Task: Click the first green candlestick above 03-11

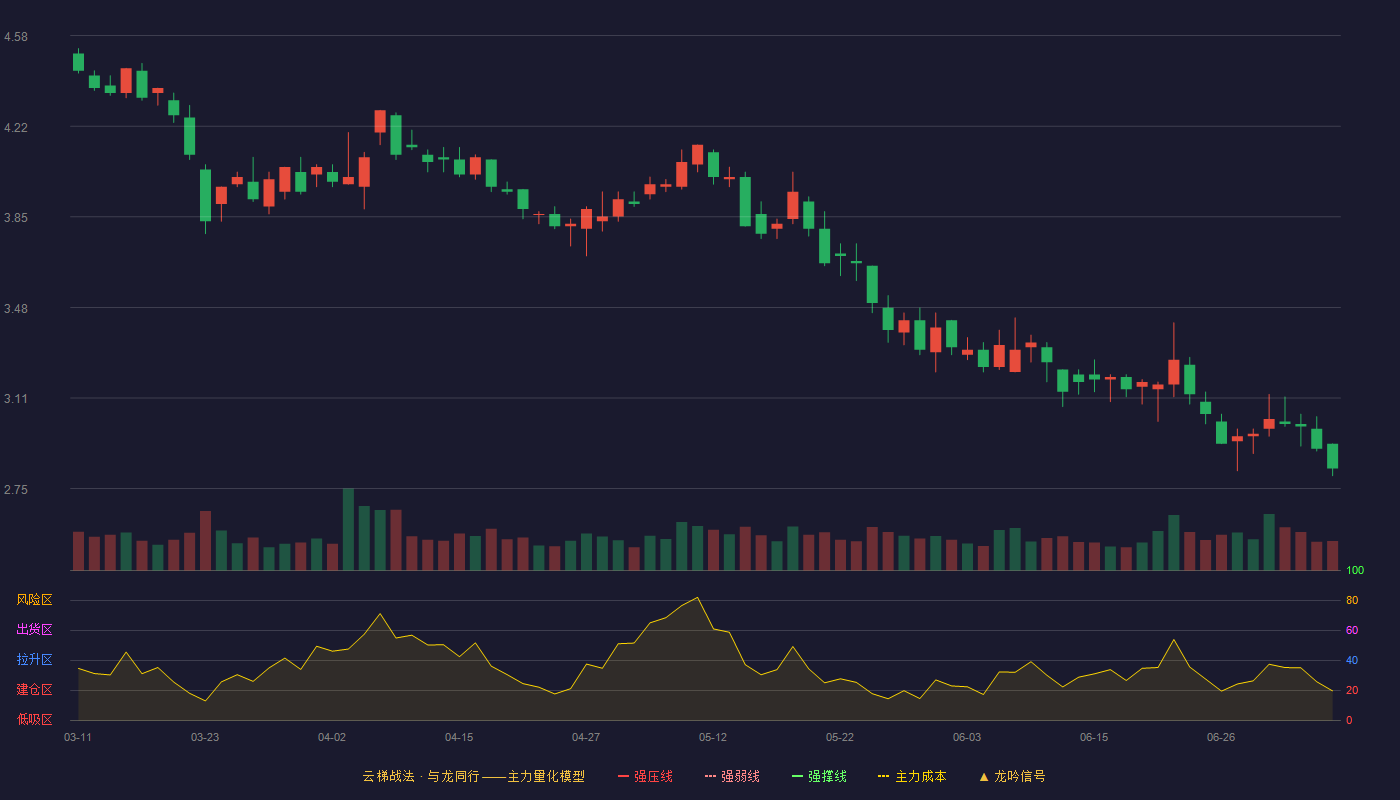Action: point(78,62)
